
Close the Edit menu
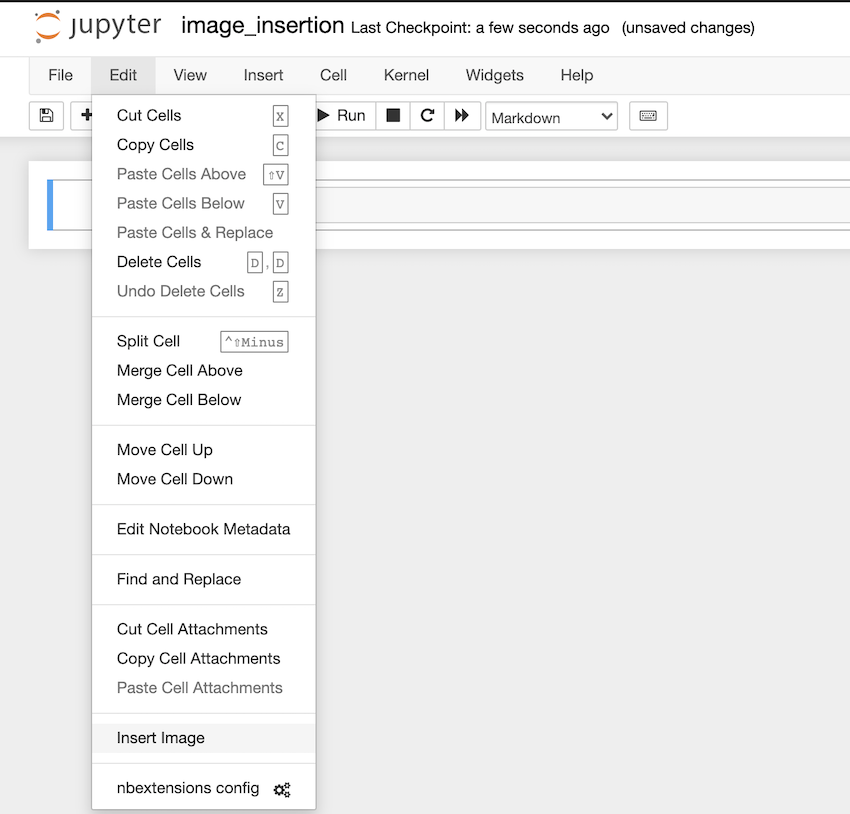123,75
